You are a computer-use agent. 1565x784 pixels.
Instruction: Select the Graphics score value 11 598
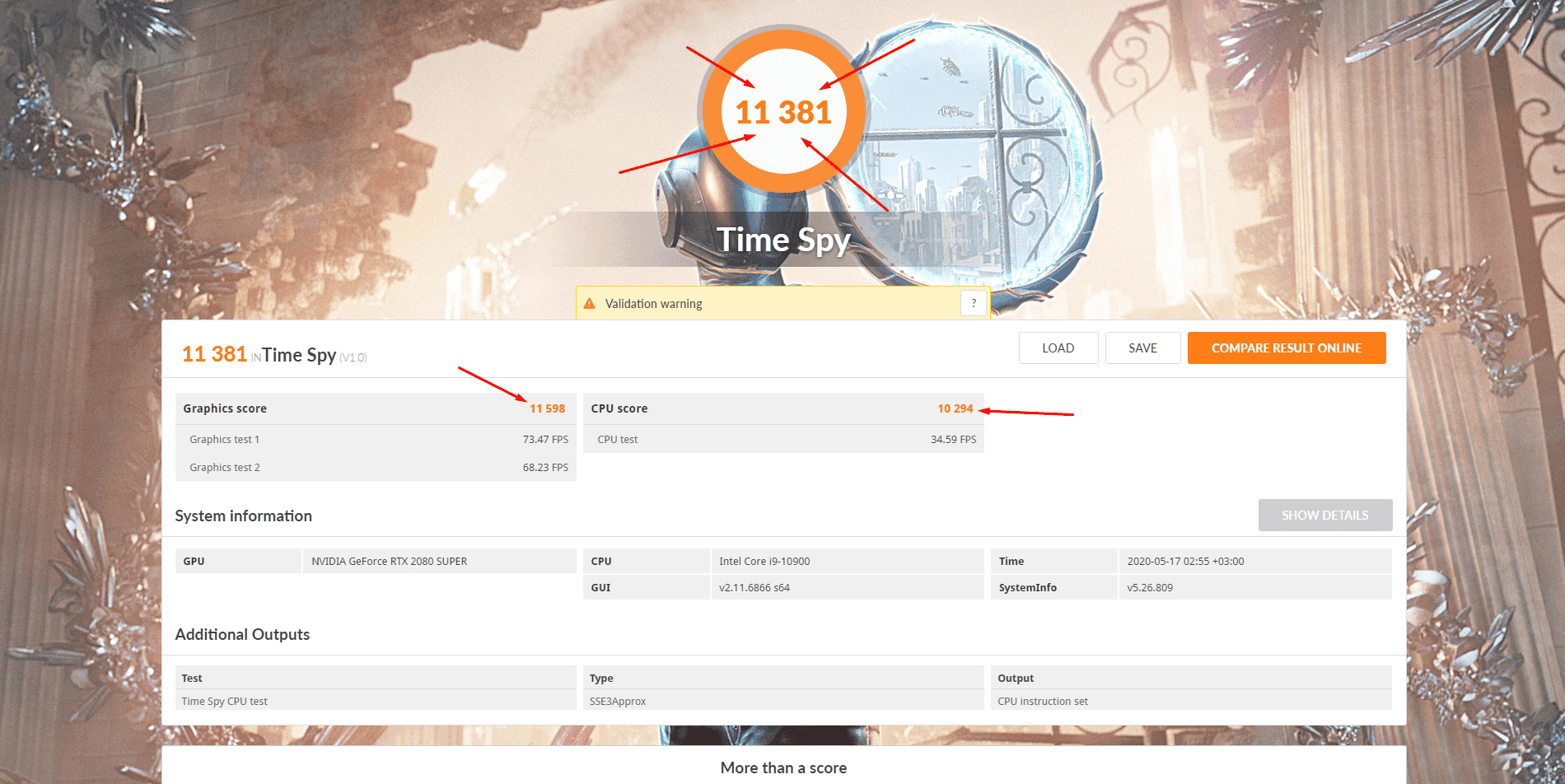(547, 408)
